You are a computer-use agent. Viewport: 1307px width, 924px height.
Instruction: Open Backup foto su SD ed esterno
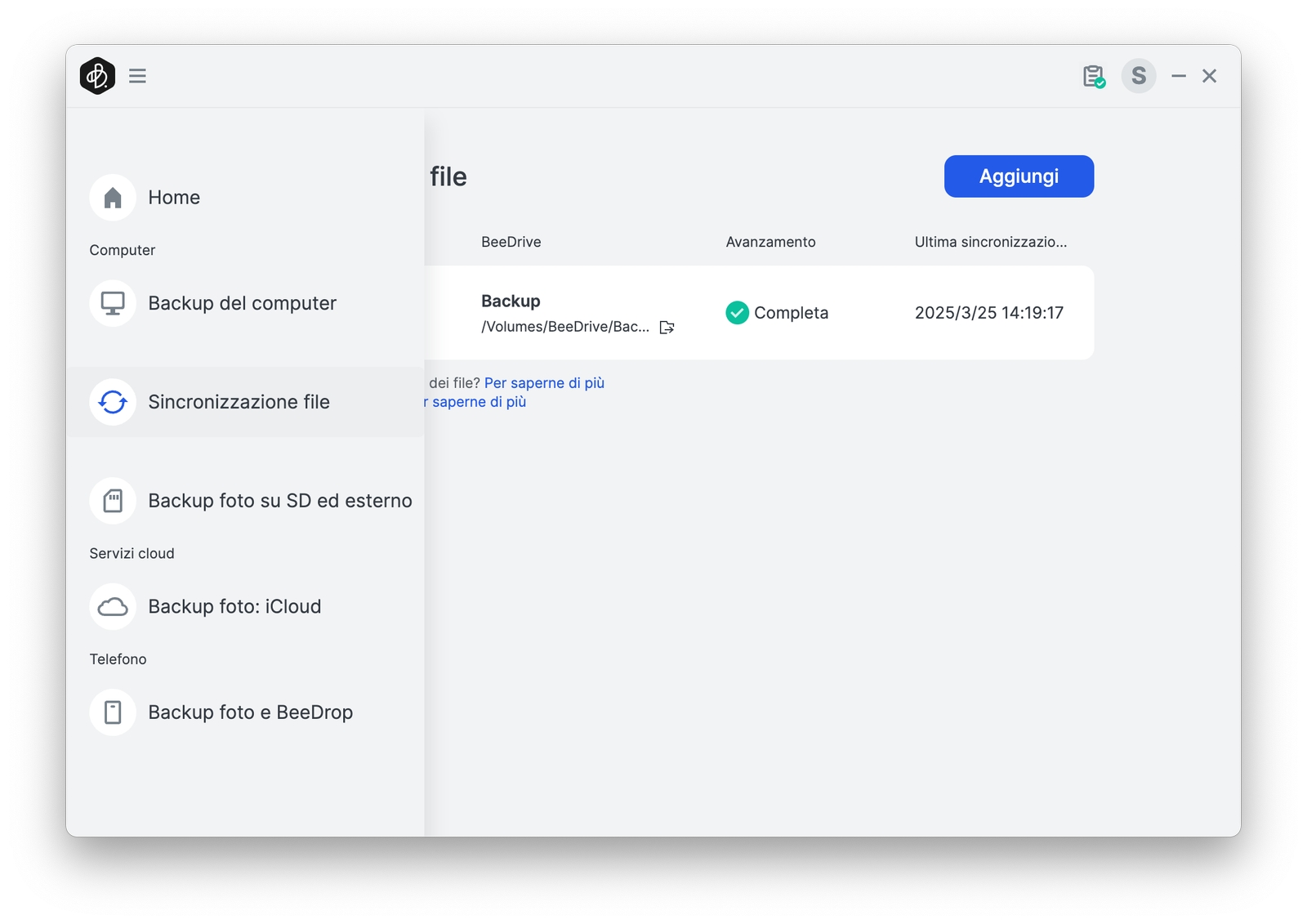pyautogui.click(x=279, y=501)
